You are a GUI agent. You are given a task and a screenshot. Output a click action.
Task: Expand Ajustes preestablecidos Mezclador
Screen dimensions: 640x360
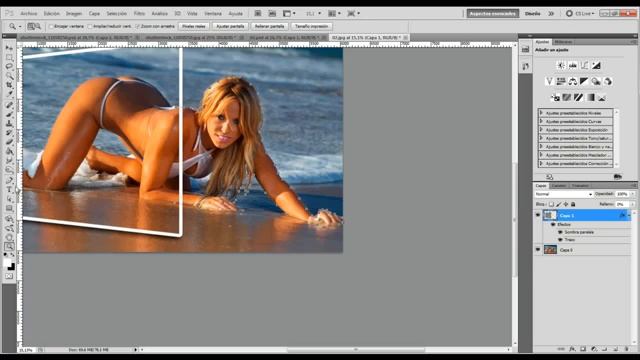pyautogui.click(x=542, y=155)
